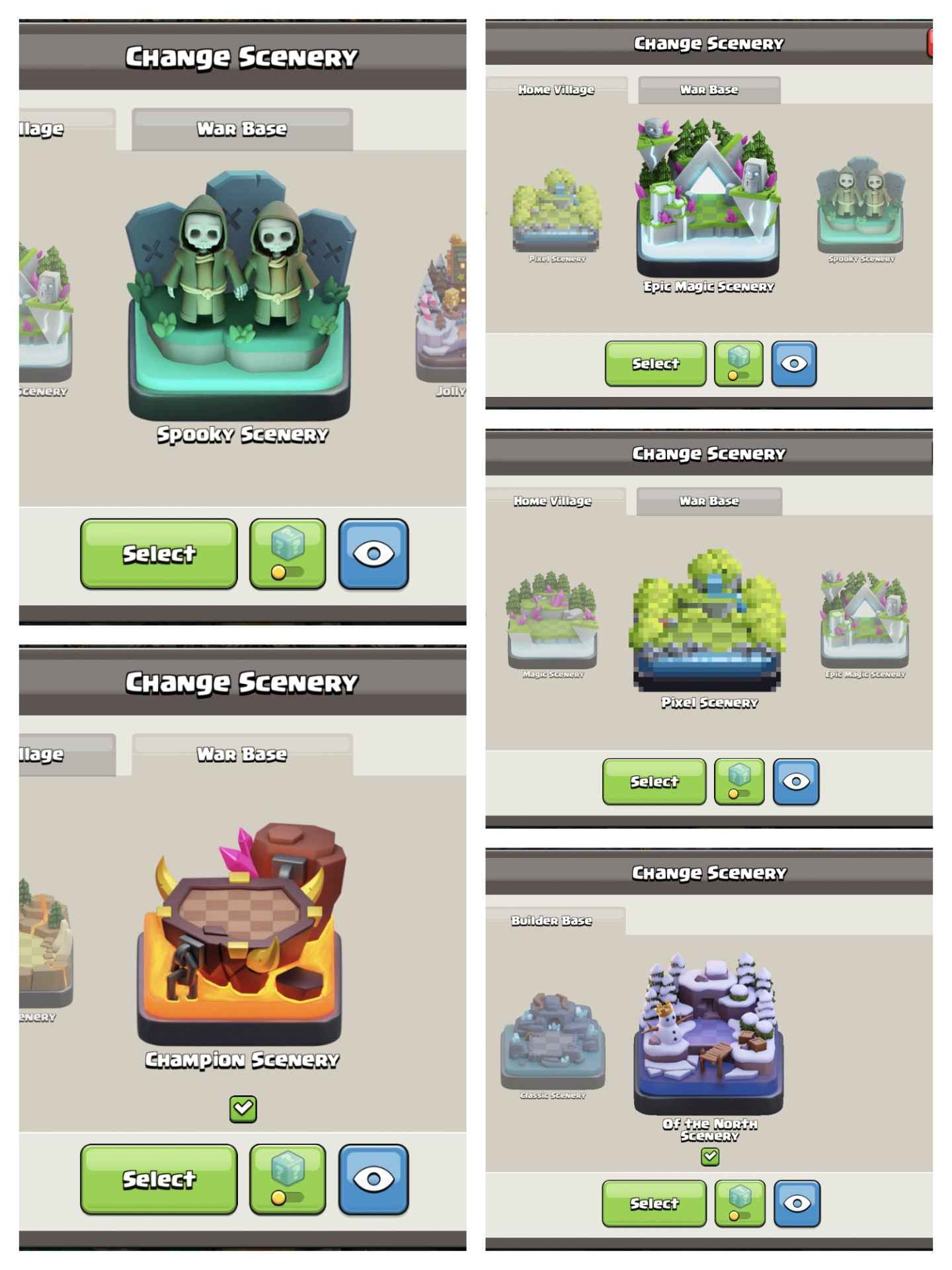The width and height of the screenshot is (952, 1270).
Task: Preview Champion Scenery with eye button
Action: point(374,1179)
